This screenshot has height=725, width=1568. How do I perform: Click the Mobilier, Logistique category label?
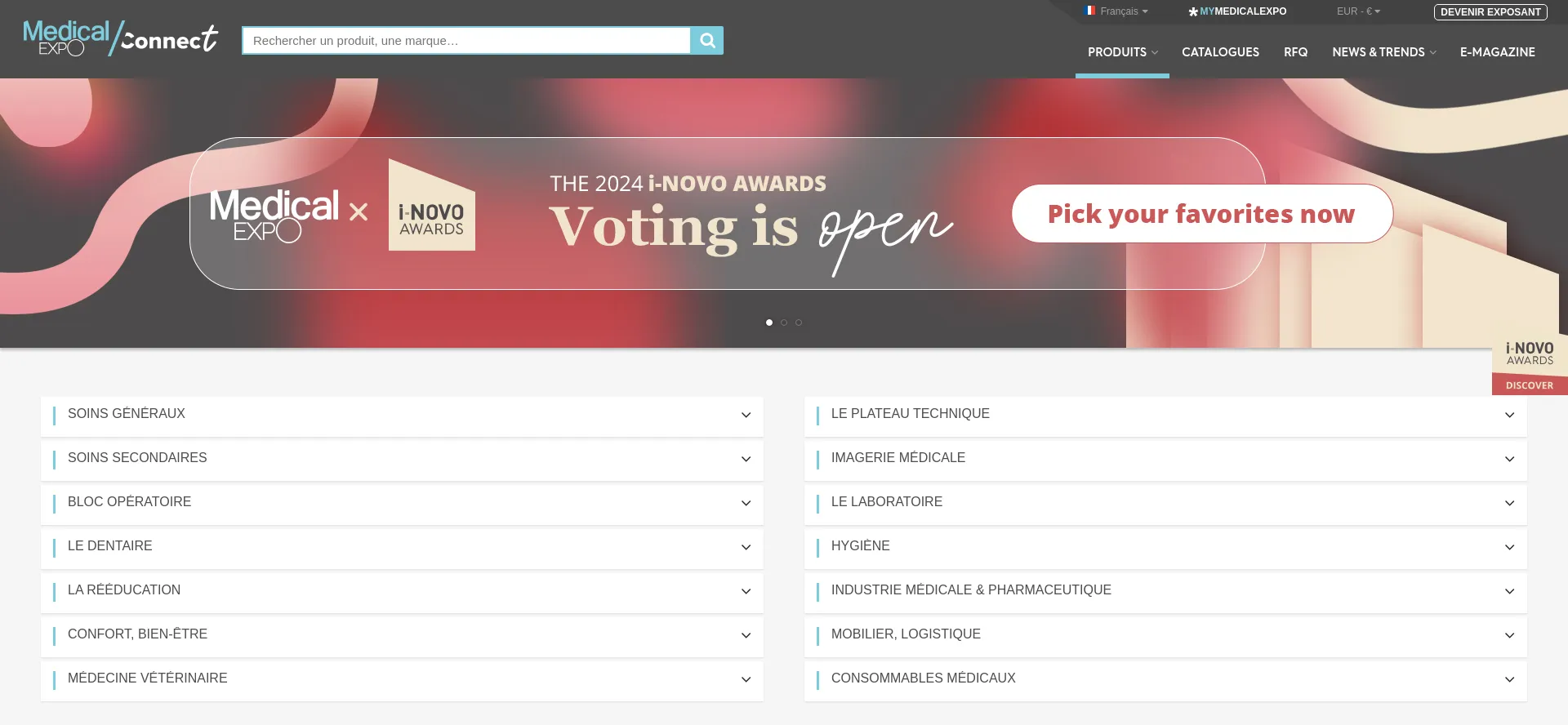click(x=906, y=634)
